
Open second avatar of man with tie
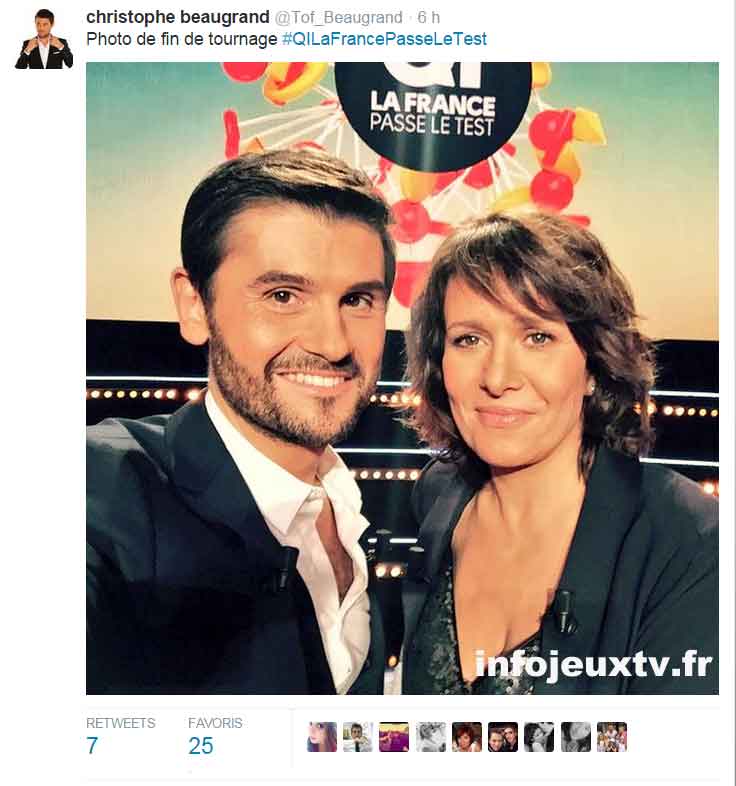point(358,737)
